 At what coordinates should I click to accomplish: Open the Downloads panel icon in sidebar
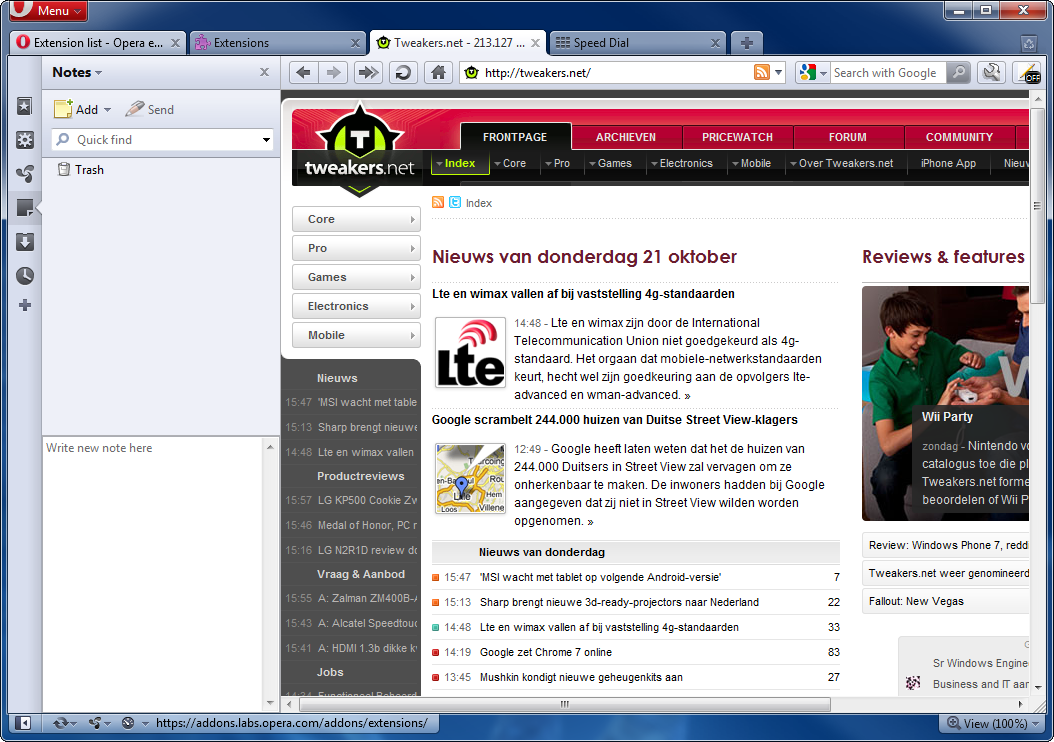(x=25, y=242)
